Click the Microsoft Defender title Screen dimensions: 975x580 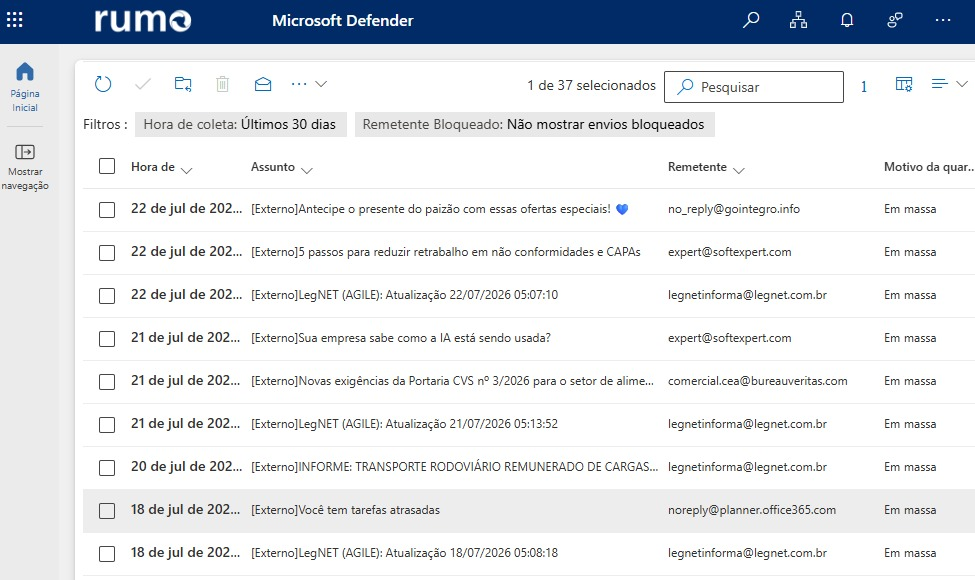343,21
